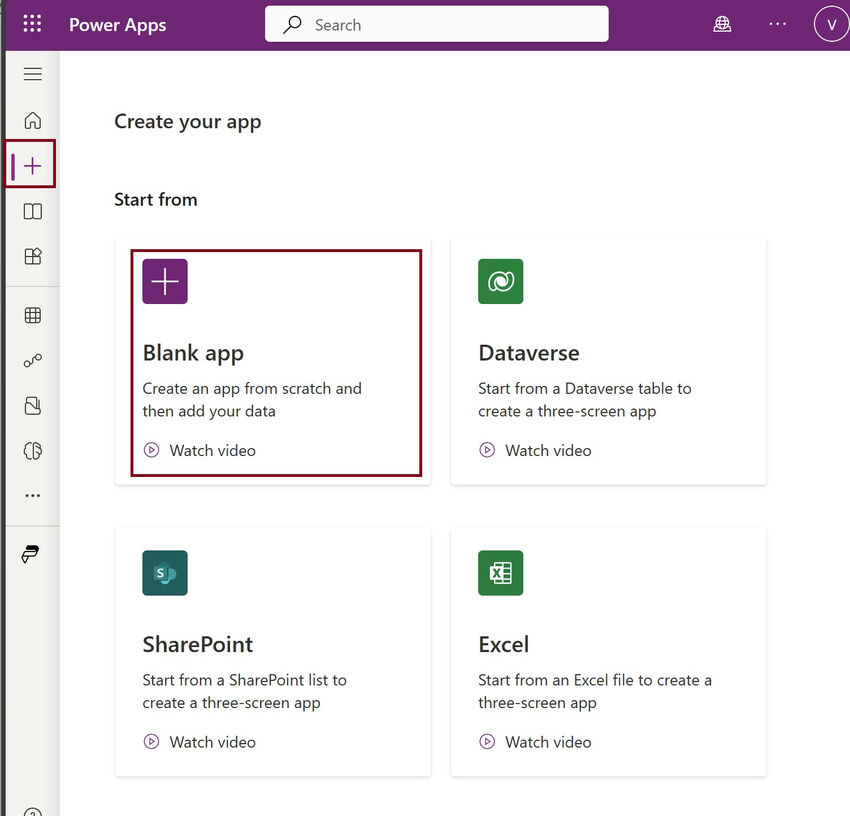Viewport: 850px width, 816px height.
Task: Click the Power Platform icon at sidebar bottom
Action: point(31,553)
